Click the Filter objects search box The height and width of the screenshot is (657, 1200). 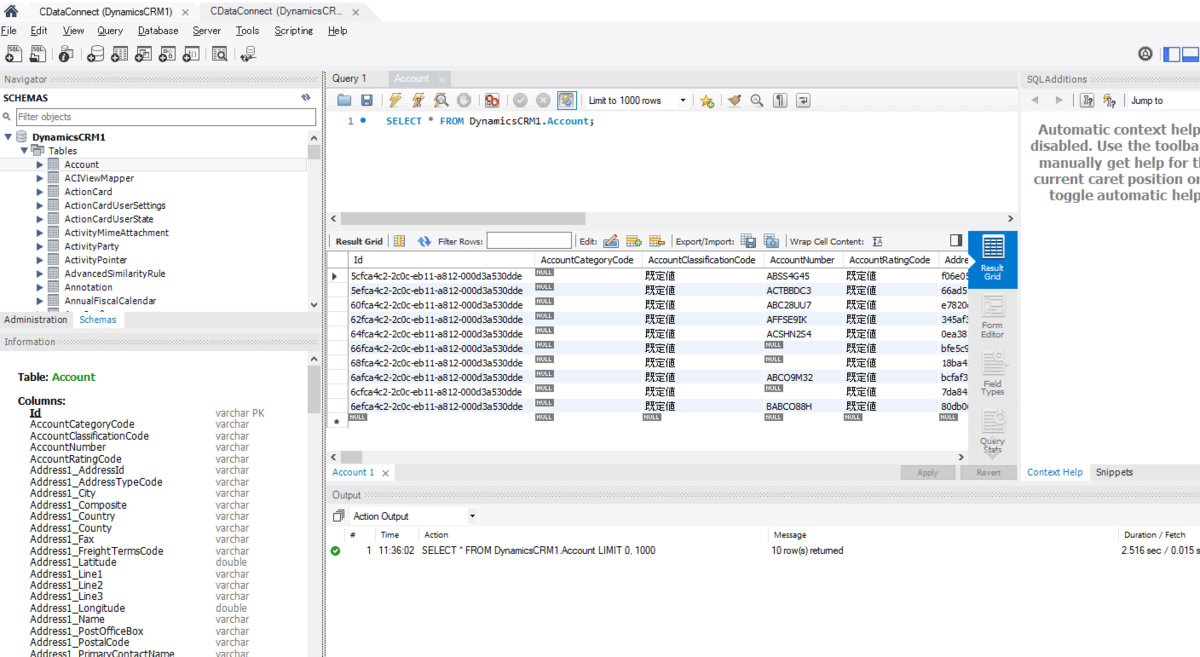(165, 117)
